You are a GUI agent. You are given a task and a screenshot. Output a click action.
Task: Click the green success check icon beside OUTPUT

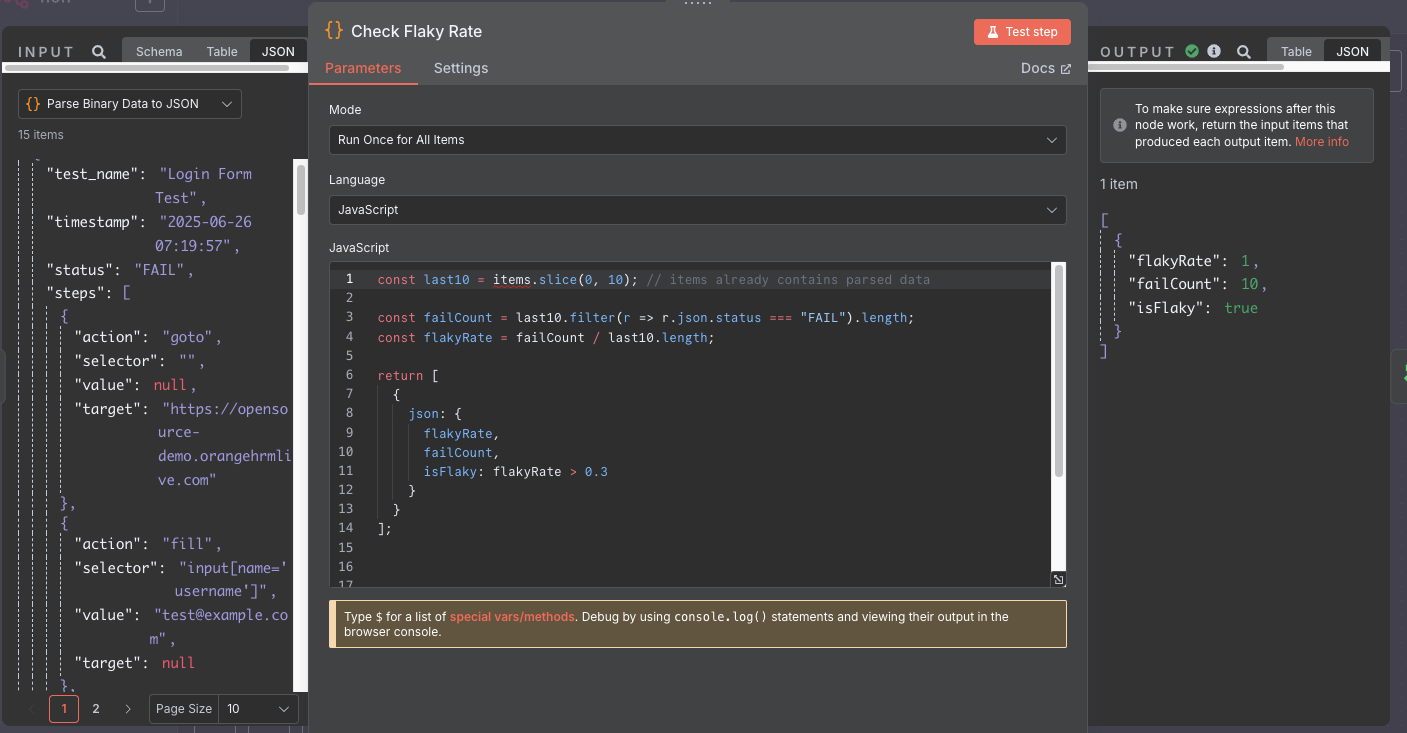1192,51
